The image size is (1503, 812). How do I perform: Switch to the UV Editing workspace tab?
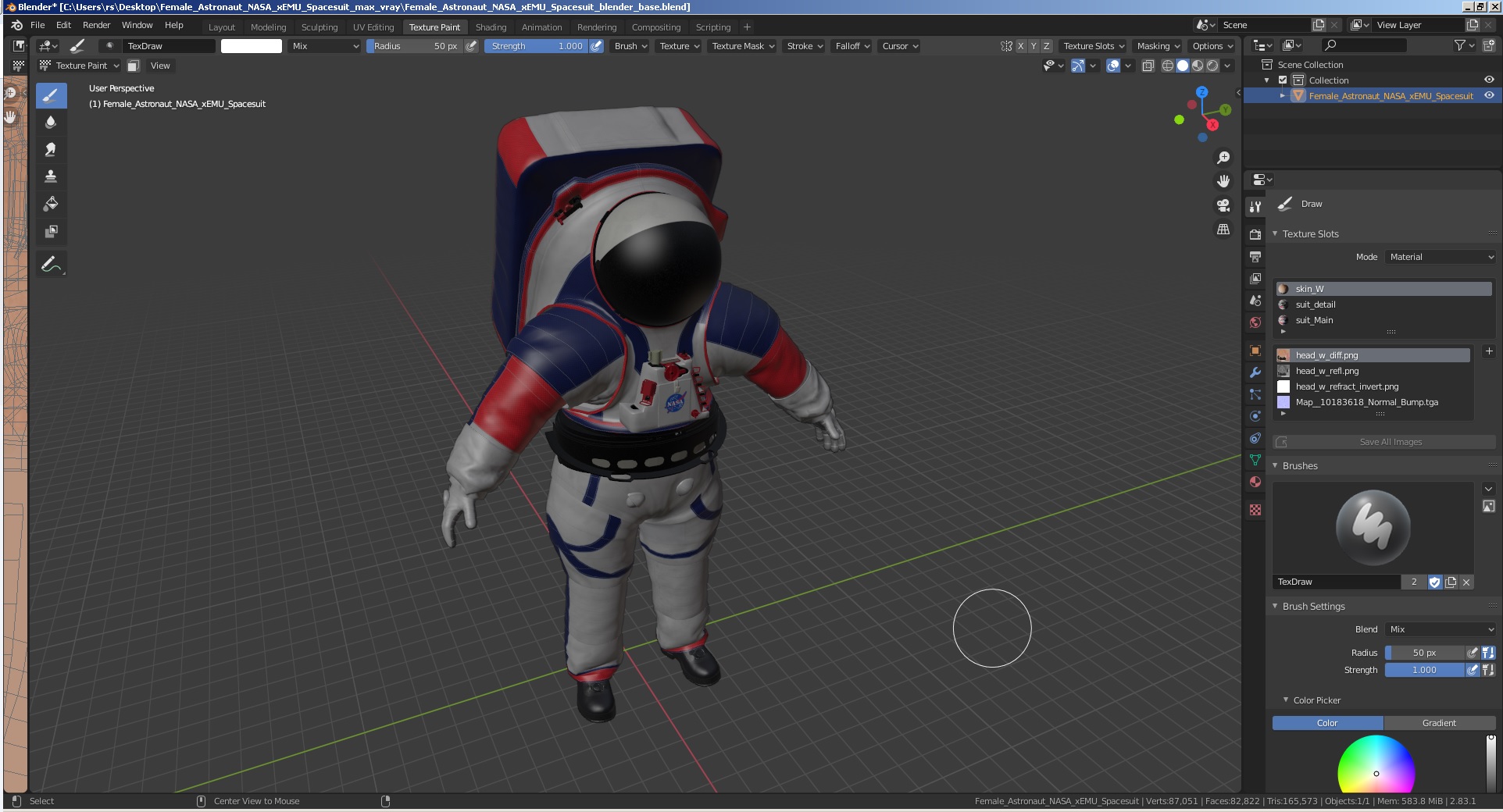pos(373,27)
